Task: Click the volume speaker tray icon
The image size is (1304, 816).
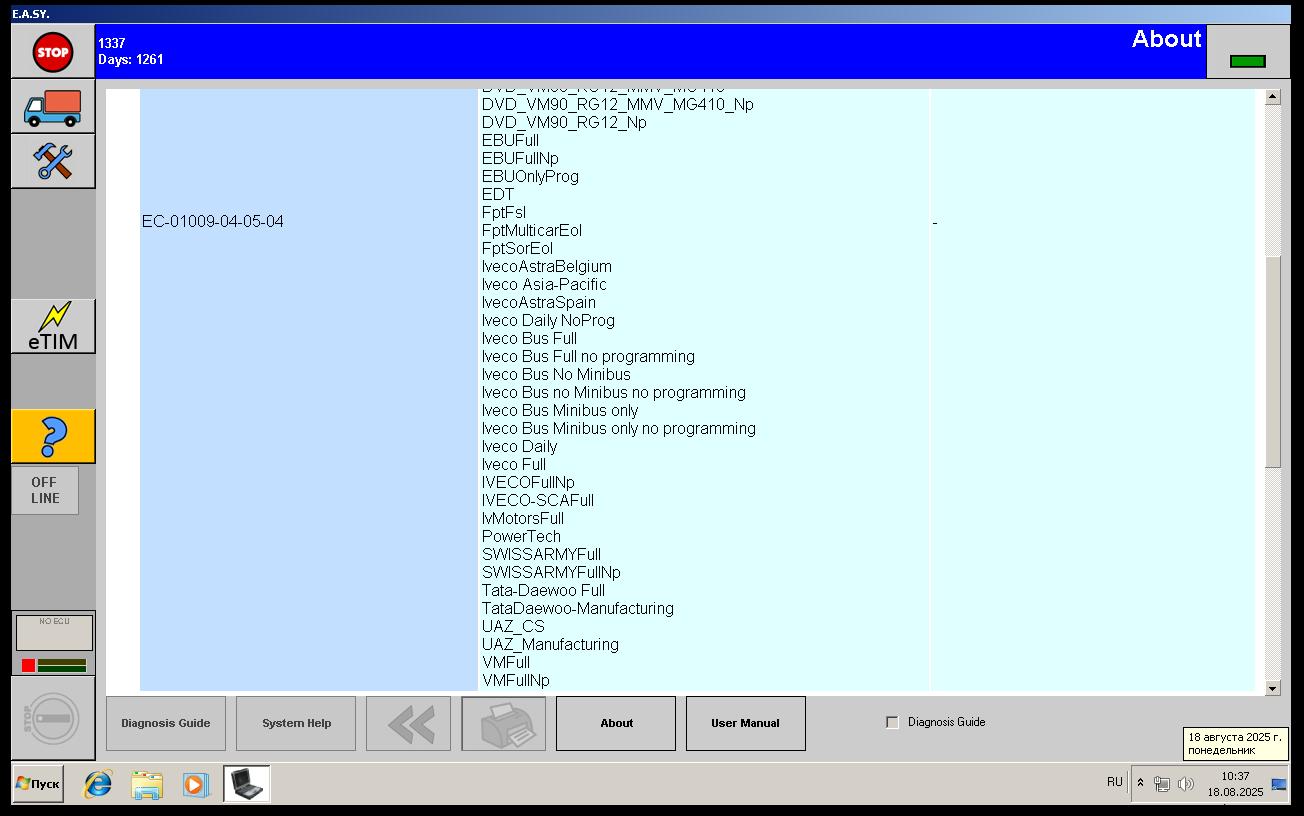Action: tap(1186, 784)
